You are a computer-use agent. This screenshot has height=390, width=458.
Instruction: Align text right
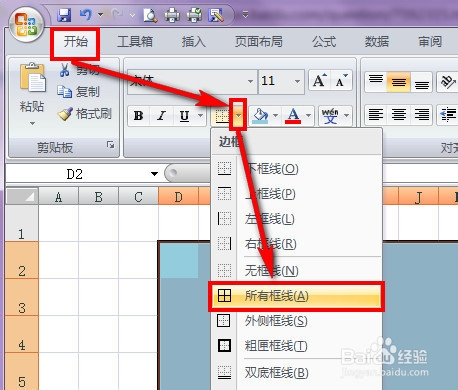pos(421,115)
